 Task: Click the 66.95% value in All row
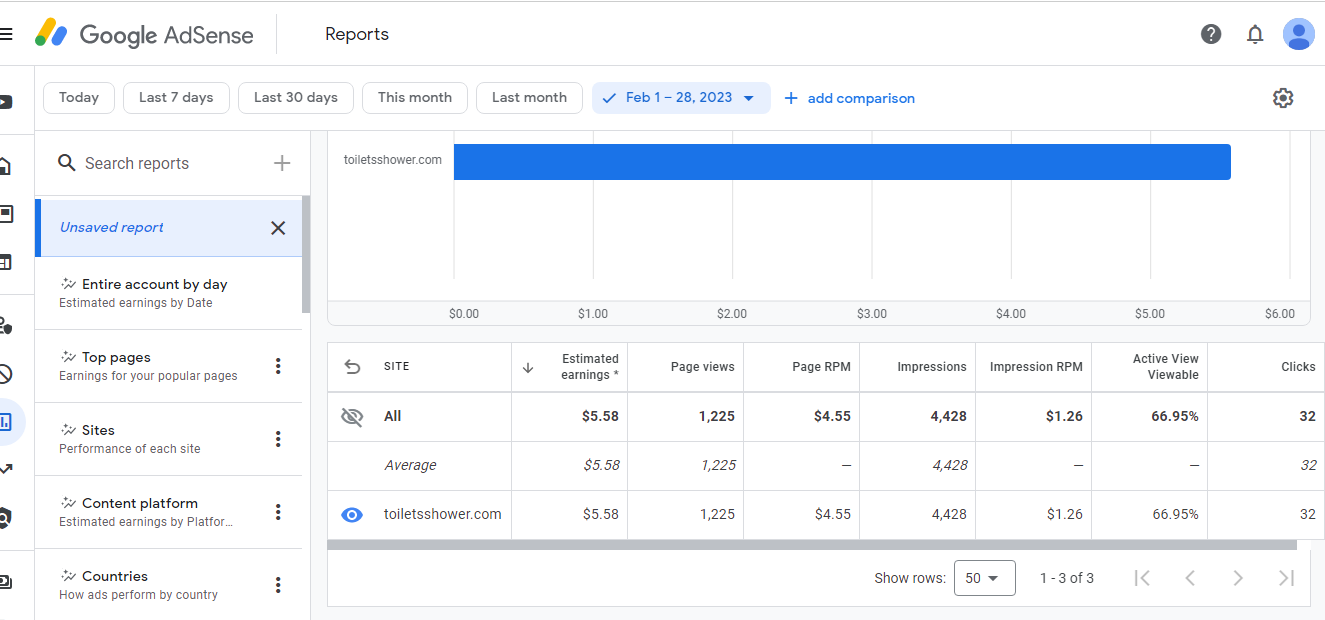click(1175, 417)
